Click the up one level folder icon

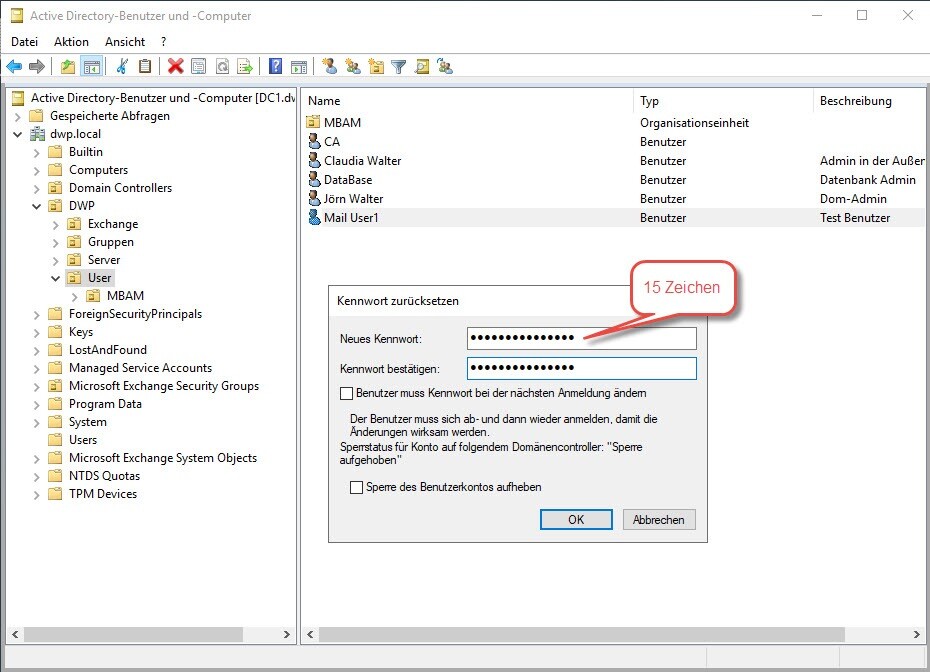pyautogui.click(x=68, y=67)
